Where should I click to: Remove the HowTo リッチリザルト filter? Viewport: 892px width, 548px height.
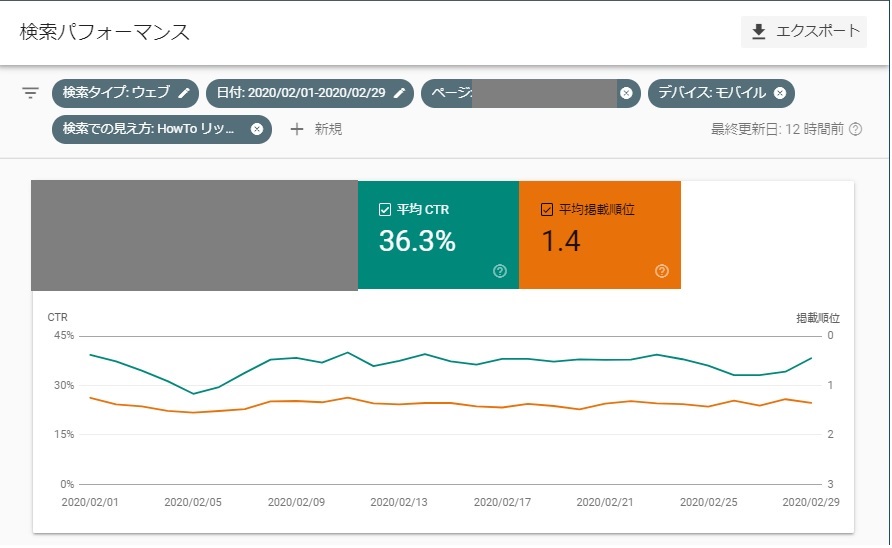click(x=257, y=129)
